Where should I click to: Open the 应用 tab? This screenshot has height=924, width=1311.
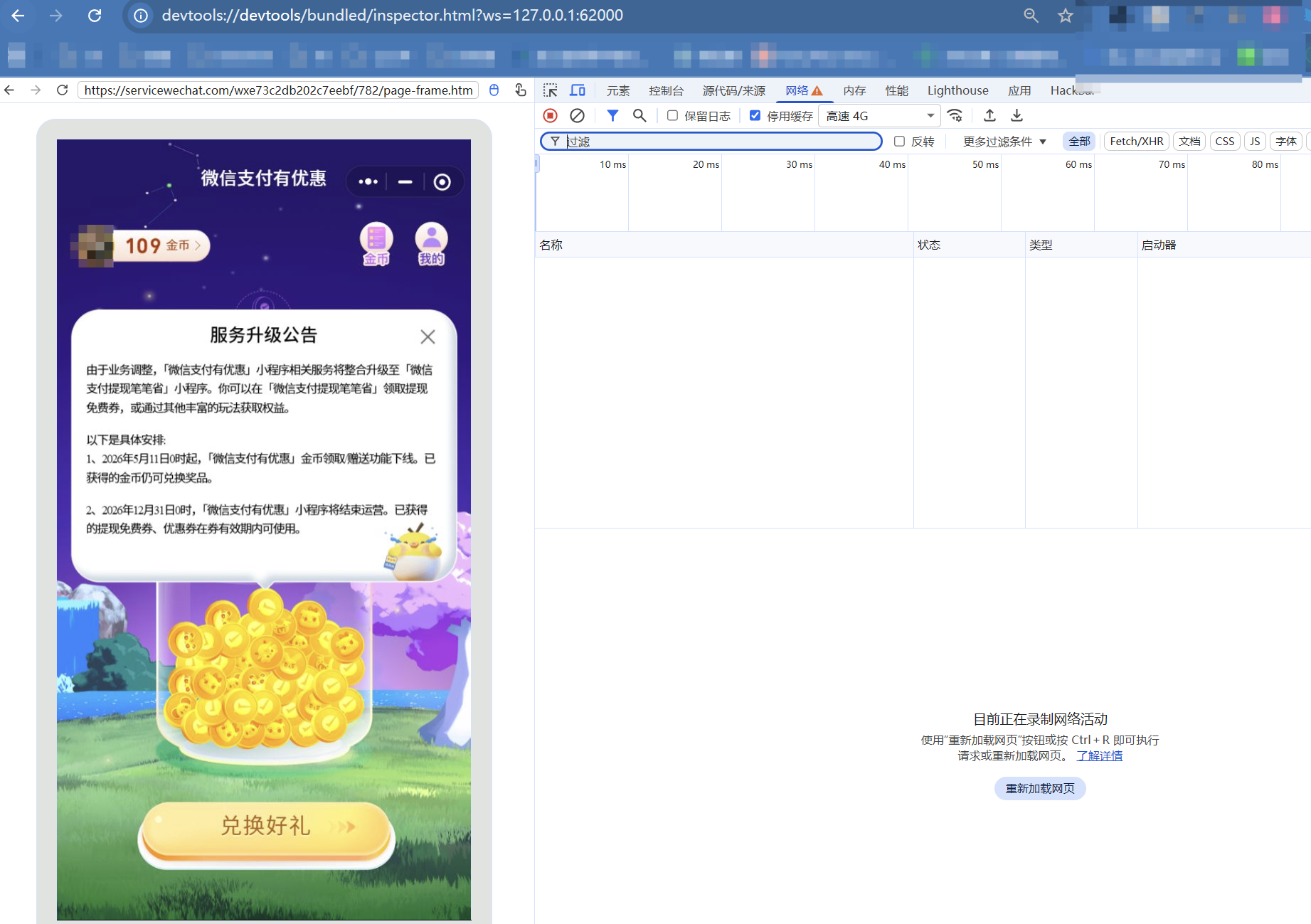1019,90
